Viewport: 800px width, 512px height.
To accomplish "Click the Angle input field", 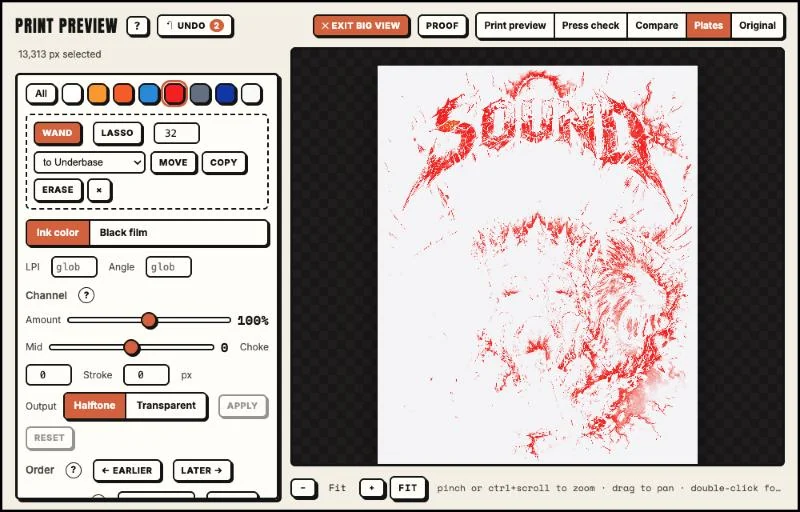I will (x=168, y=267).
